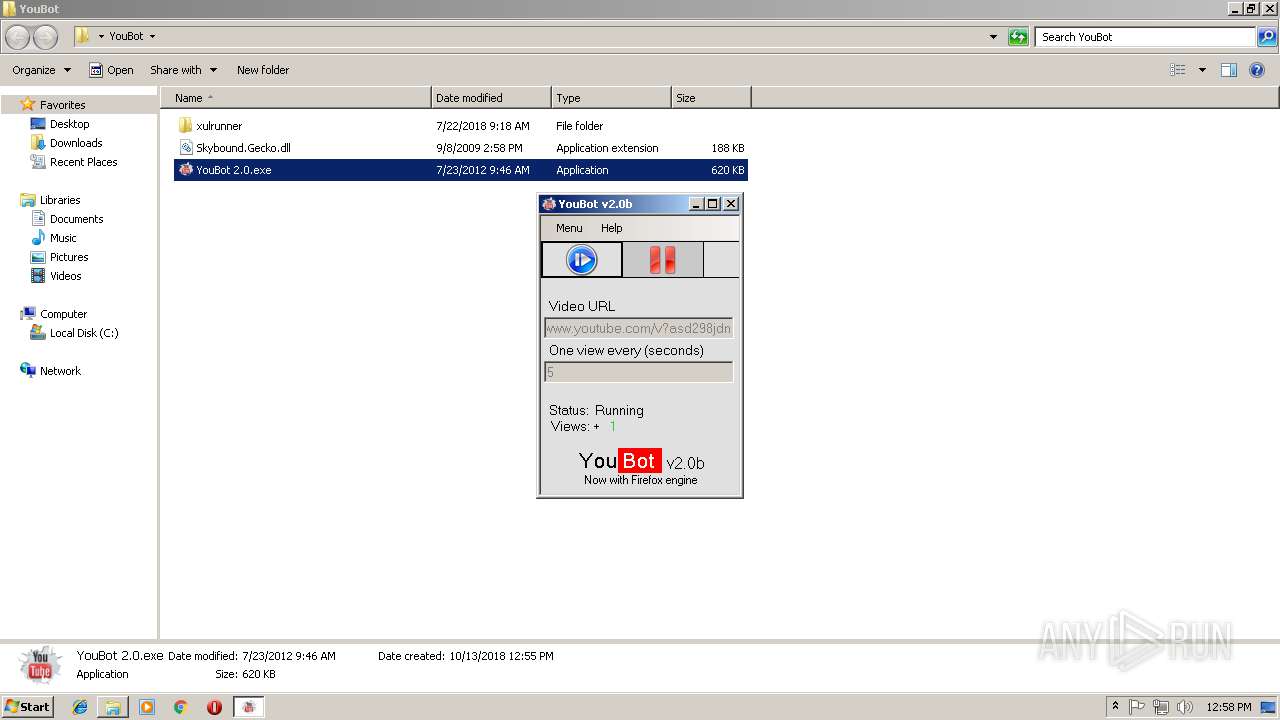Select the Skybound.Gecko.dll file
This screenshot has height=720, width=1280.
(243, 148)
